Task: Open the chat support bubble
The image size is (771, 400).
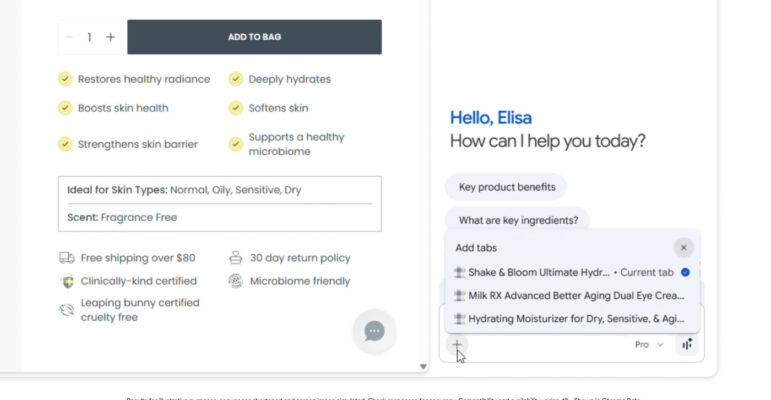Action: tap(374, 331)
